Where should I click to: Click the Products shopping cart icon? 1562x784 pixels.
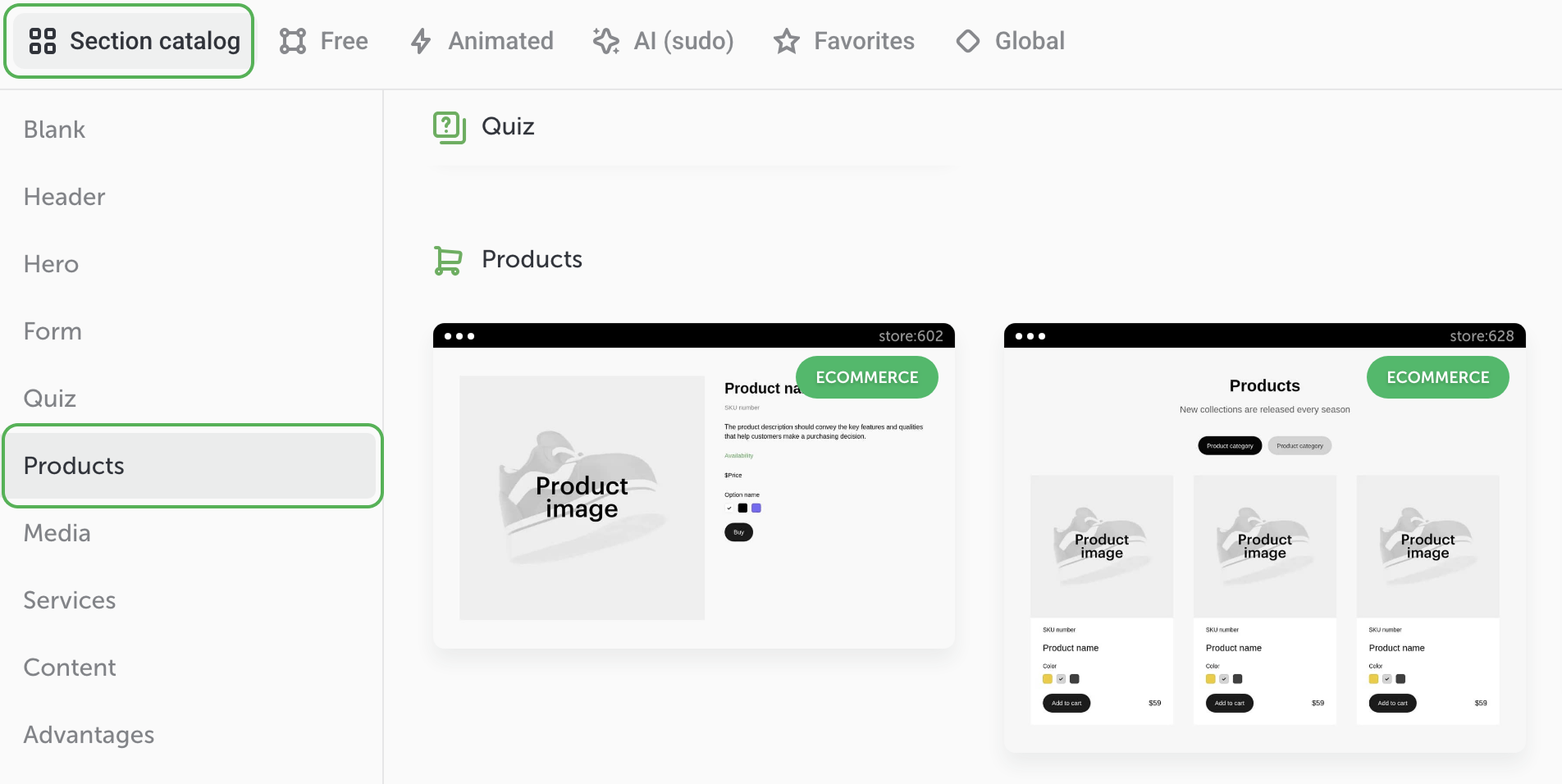coord(448,260)
